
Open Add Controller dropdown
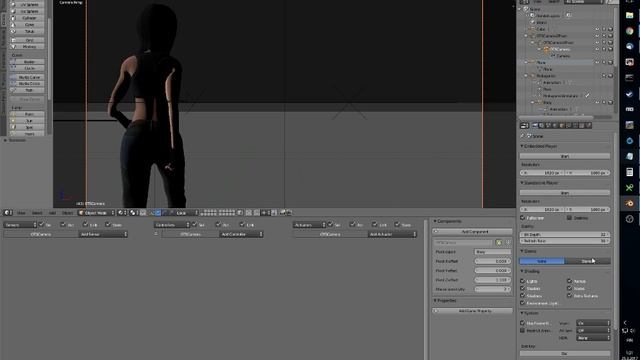241,234
